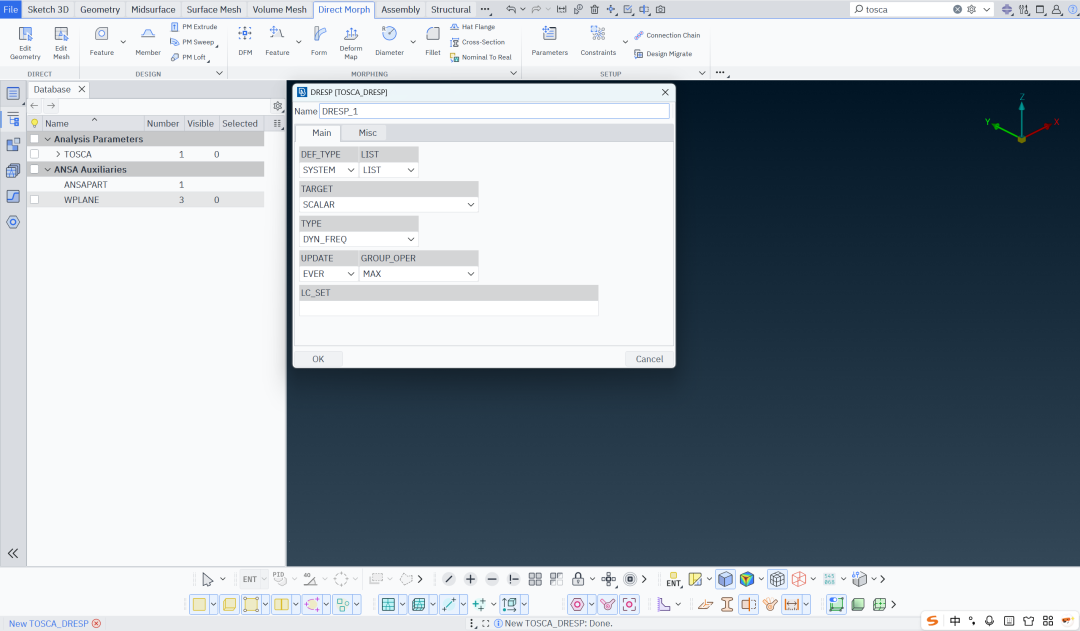This screenshot has height=631, width=1080.
Task: Expand the MORPHING ribbon group arrow
Action: pyautogui.click(x=513, y=73)
